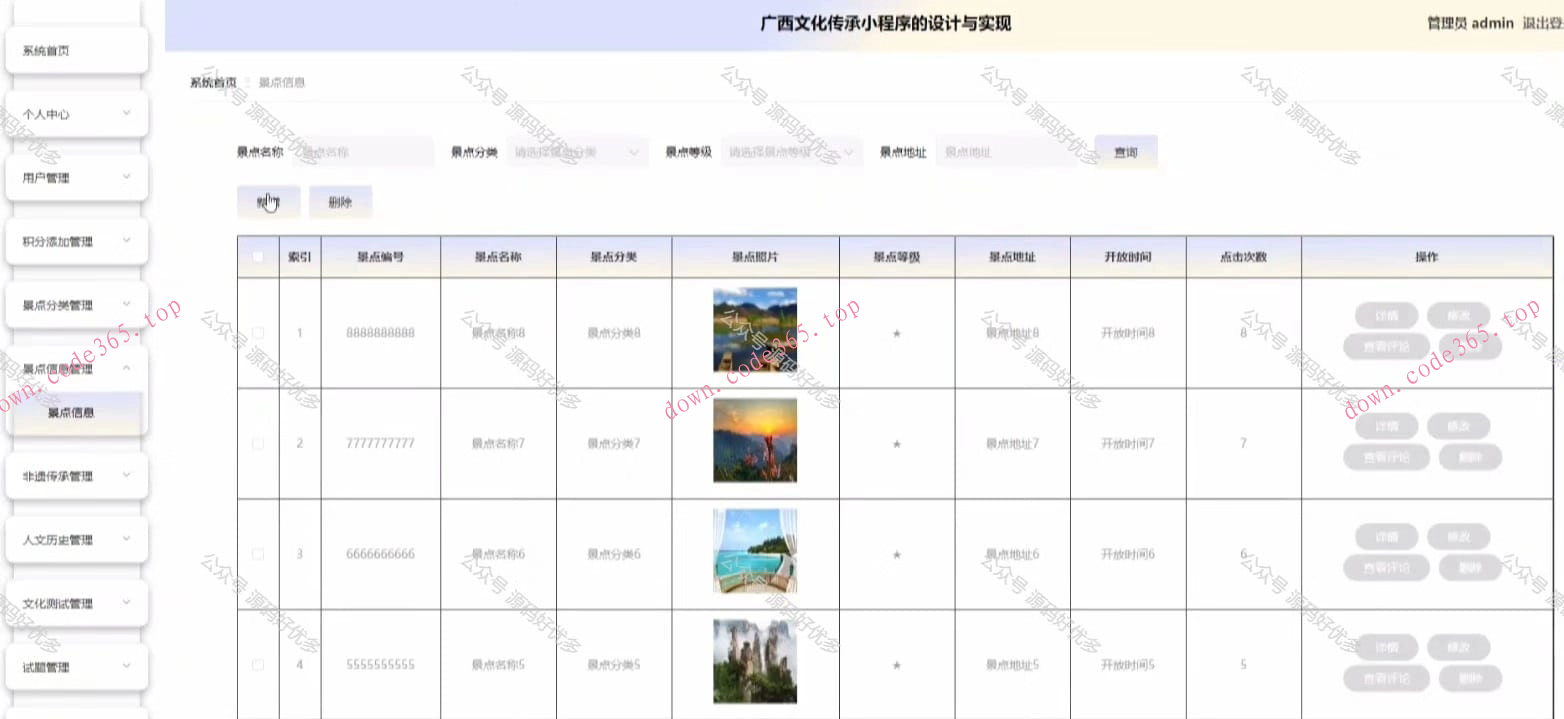Click the 景点名称 search input field
Image resolution: width=1564 pixels, height=719 pixels.
tap(360, 151)
